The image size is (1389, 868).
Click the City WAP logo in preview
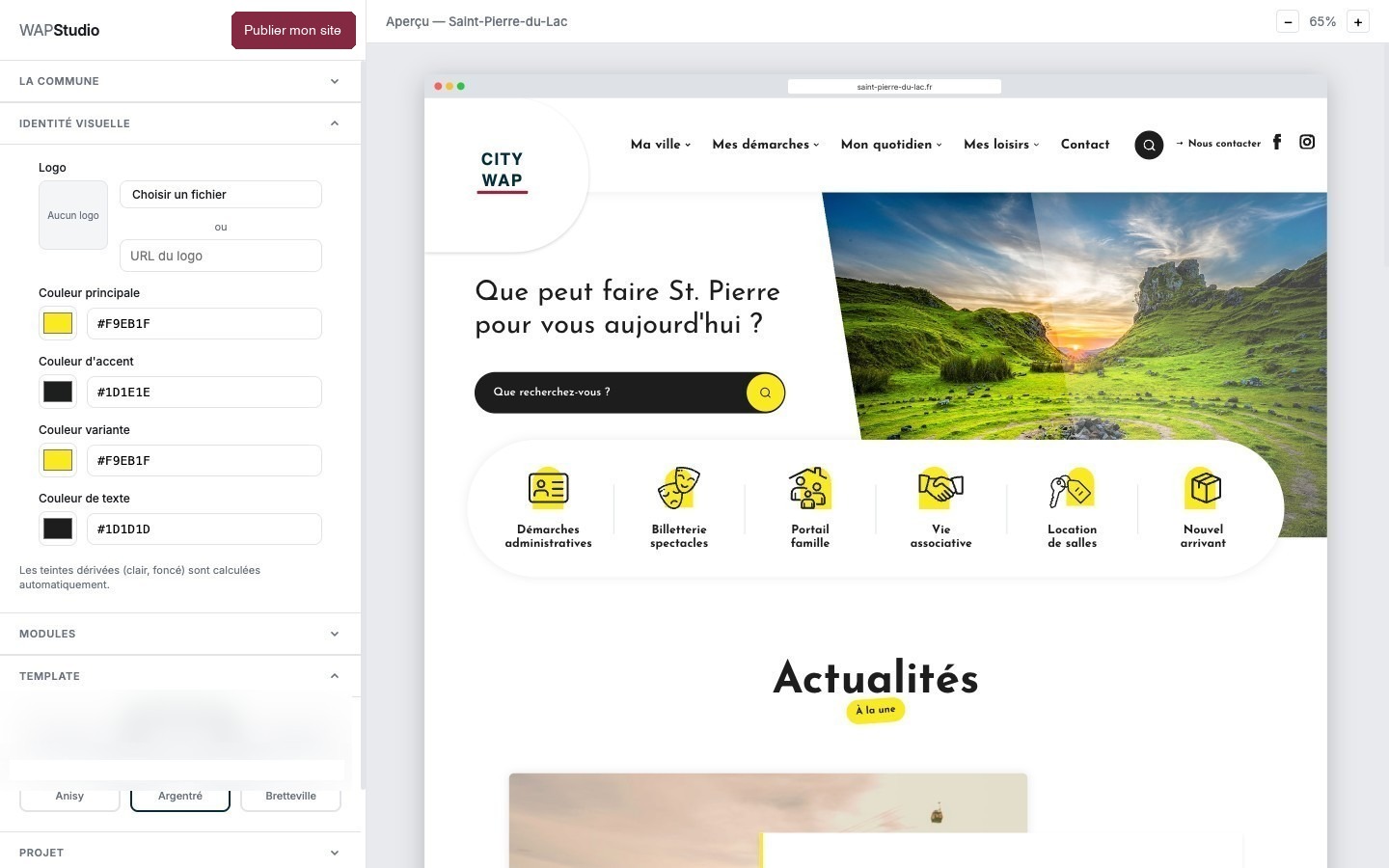(502, 172)
